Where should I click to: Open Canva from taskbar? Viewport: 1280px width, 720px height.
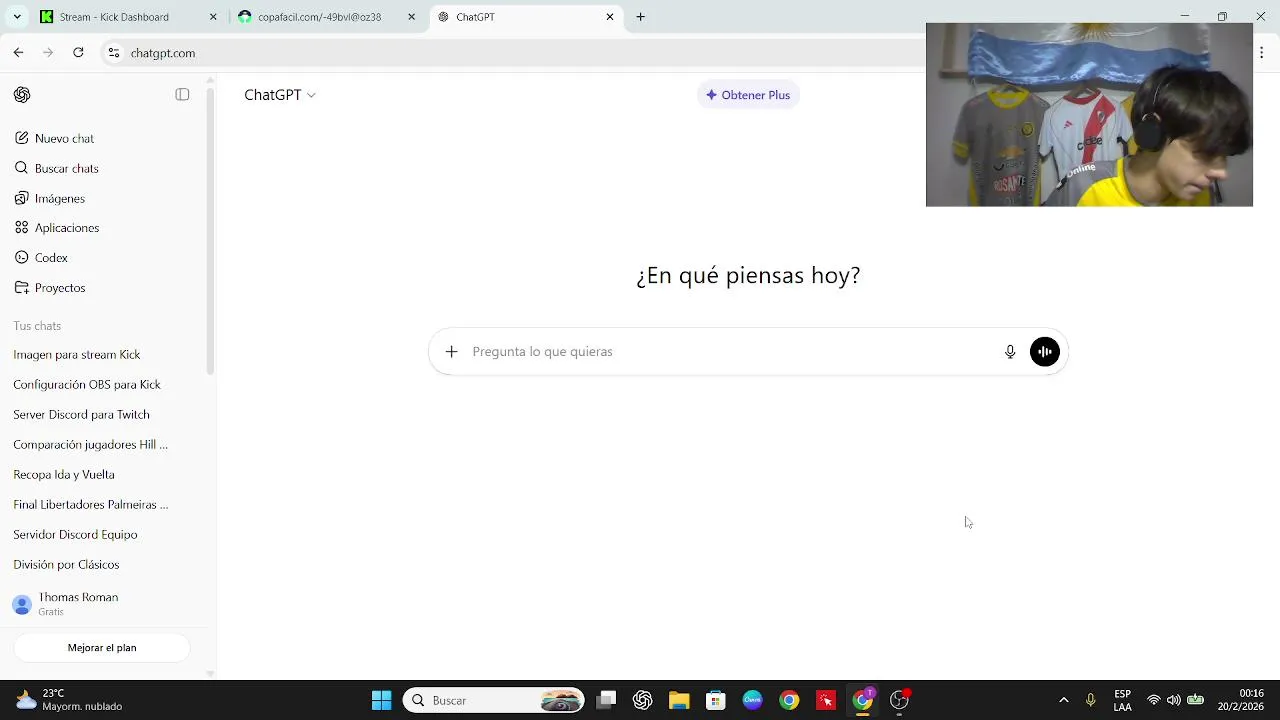point(752,700)
